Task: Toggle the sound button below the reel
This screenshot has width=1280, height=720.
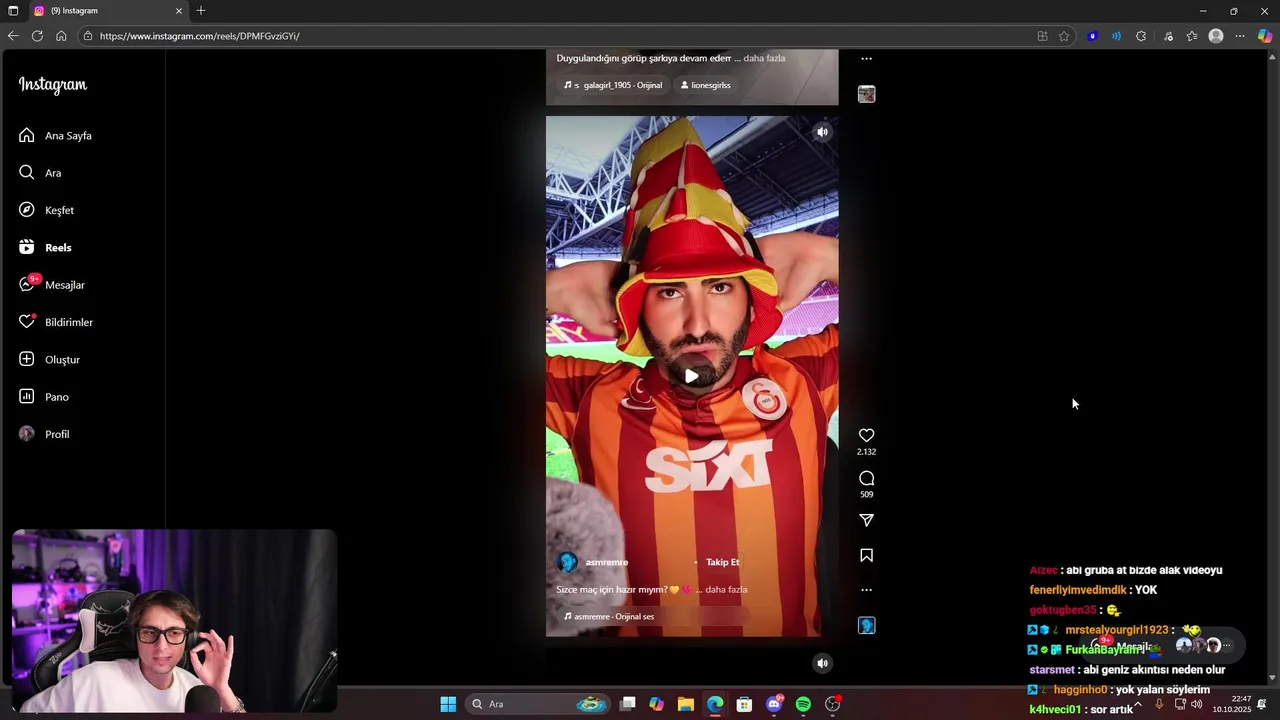Action: coord(822,663)
